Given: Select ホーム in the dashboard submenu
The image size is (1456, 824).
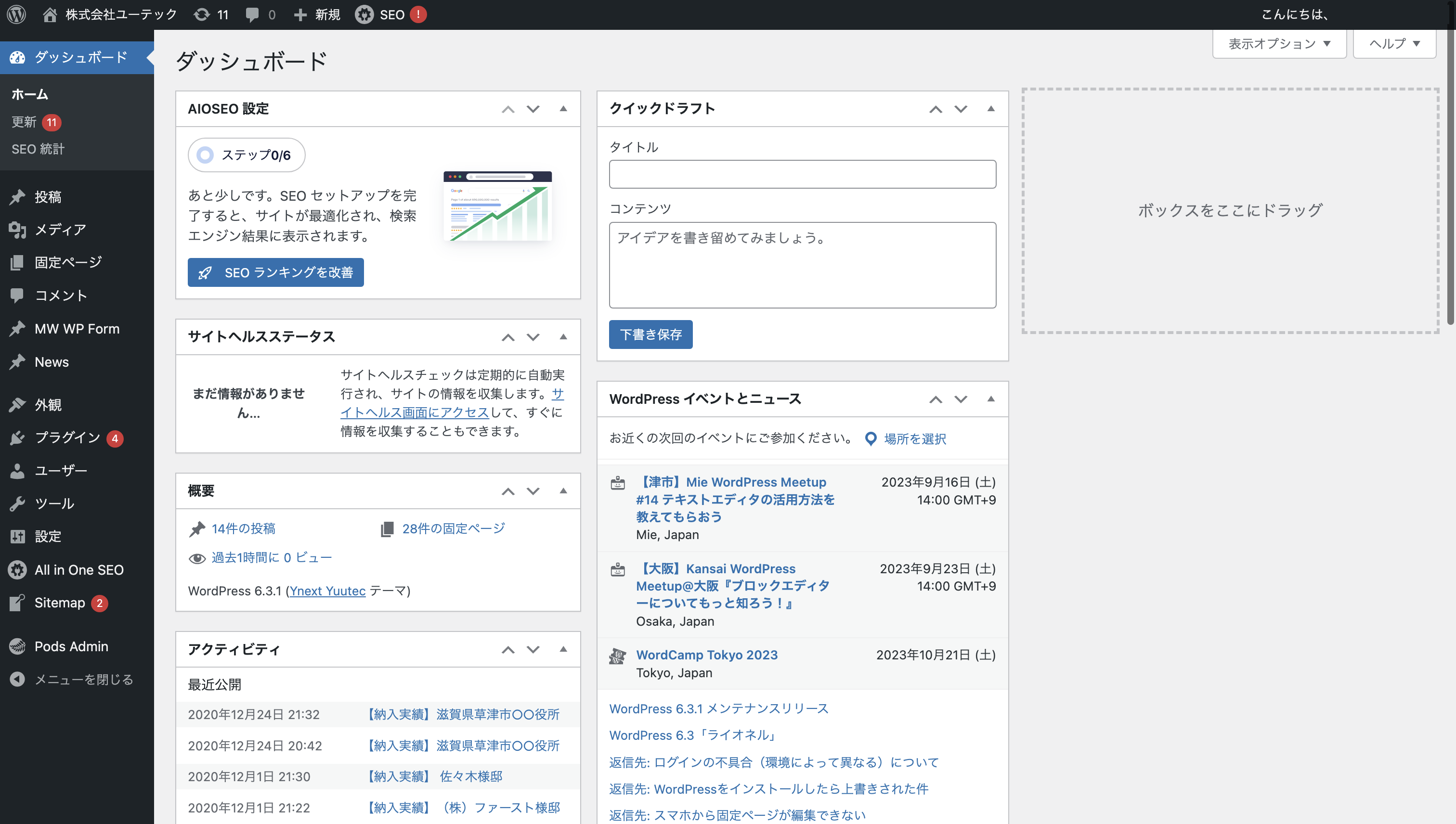Looking at the screenshot, I should pyautogui.click(x=29, y=94).
